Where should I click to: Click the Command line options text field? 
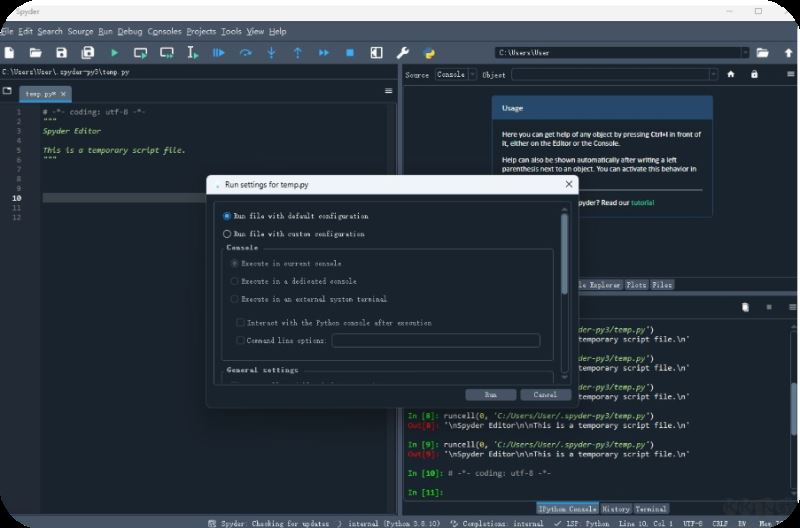pos(435,341)
